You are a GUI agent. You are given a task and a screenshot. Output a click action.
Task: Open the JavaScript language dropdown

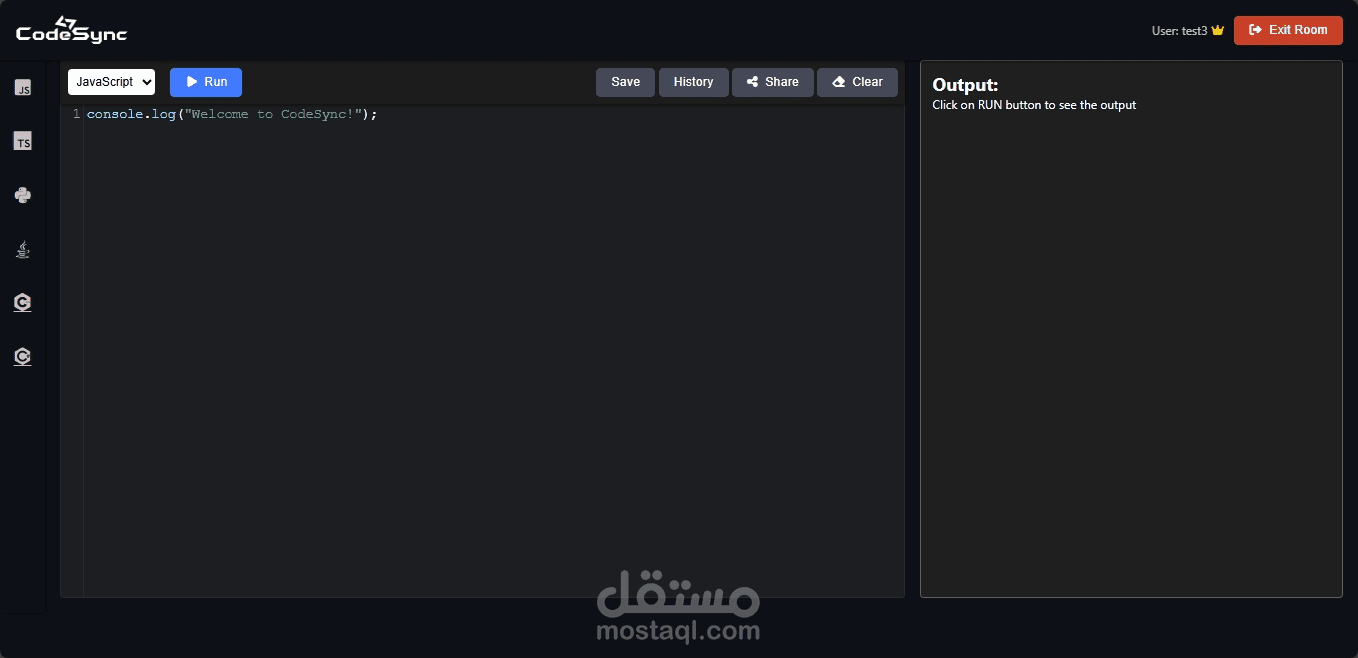coord(111,82)
